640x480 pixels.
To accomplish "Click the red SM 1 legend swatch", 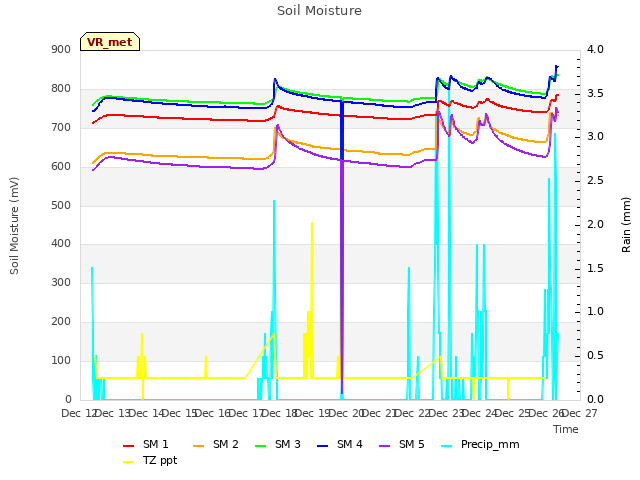I will coord(129,446).
